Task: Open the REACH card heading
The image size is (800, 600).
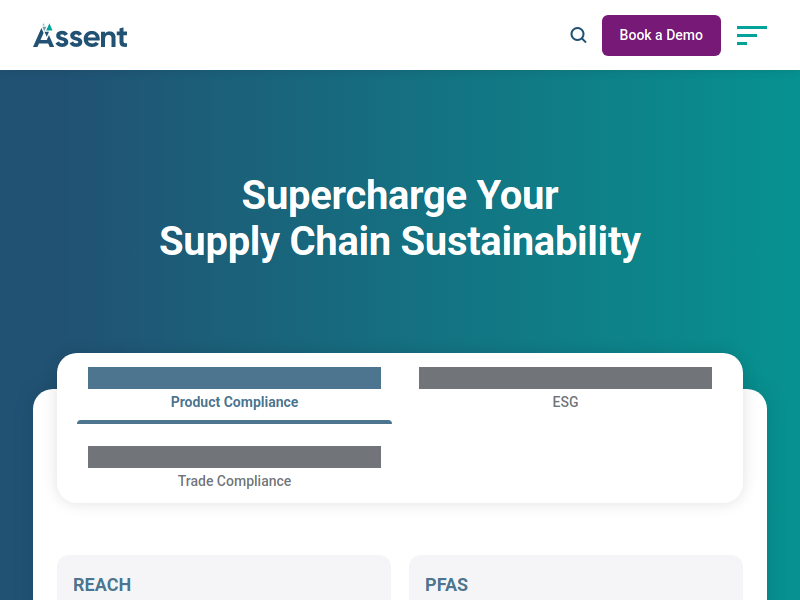Action: (102, 585)
